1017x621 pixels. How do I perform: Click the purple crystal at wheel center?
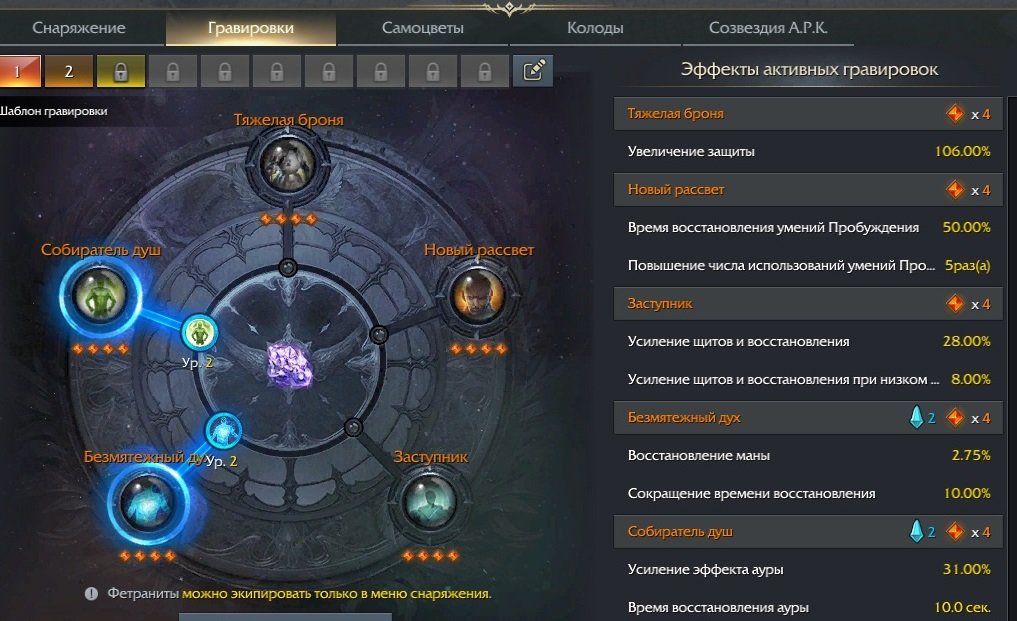(291, 366)
